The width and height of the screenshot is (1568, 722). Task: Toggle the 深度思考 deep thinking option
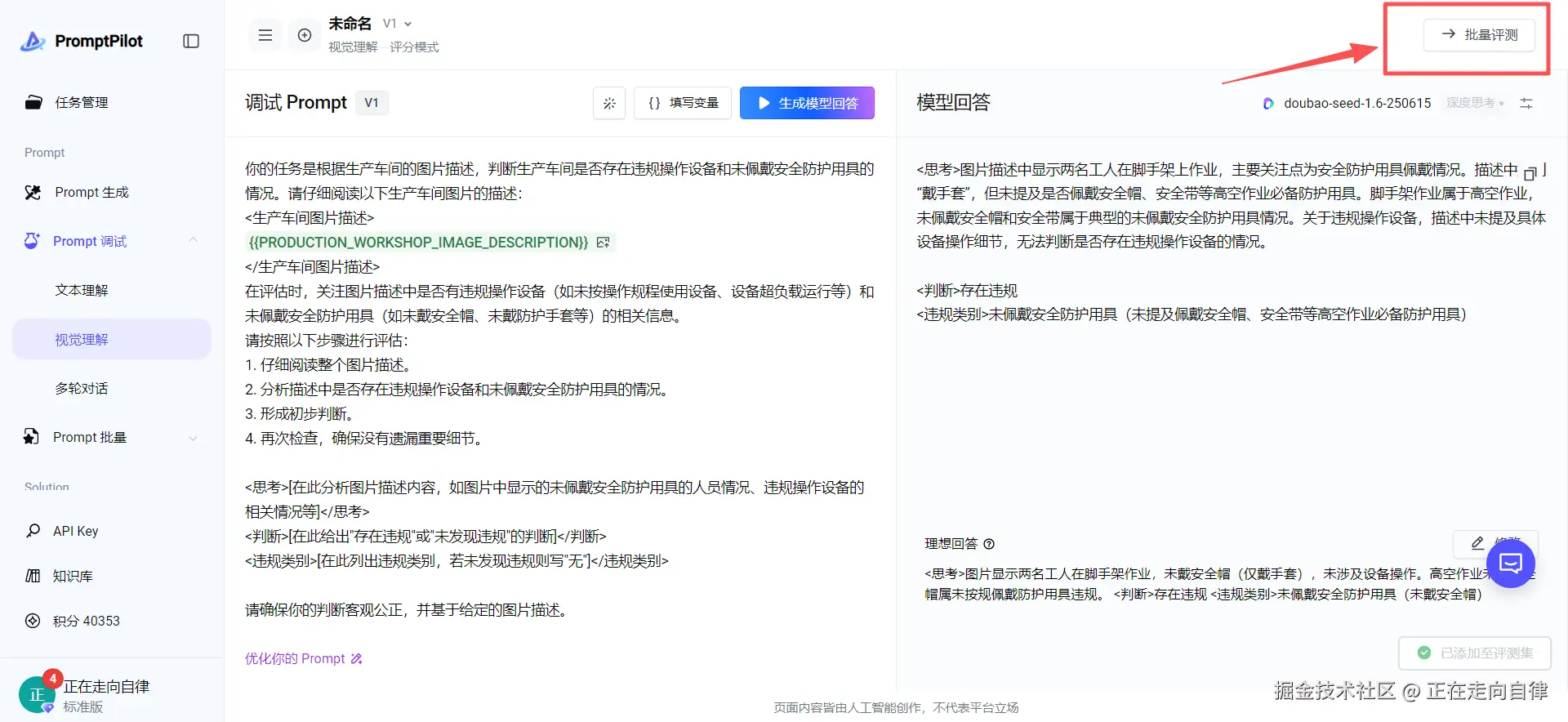(x=1475, y=103)
